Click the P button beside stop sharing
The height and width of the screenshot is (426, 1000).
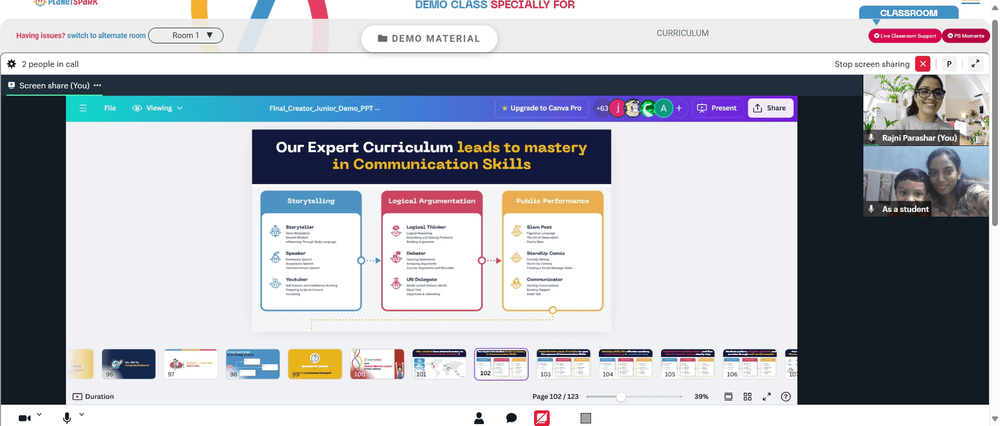949,64
